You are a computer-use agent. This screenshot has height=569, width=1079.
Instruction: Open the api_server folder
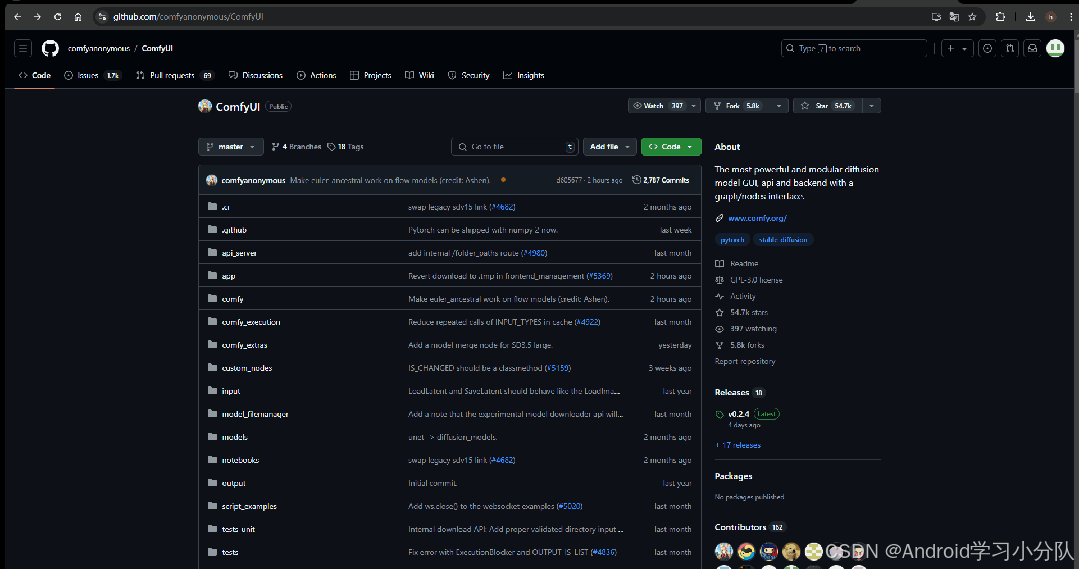(x=239, y=253)
